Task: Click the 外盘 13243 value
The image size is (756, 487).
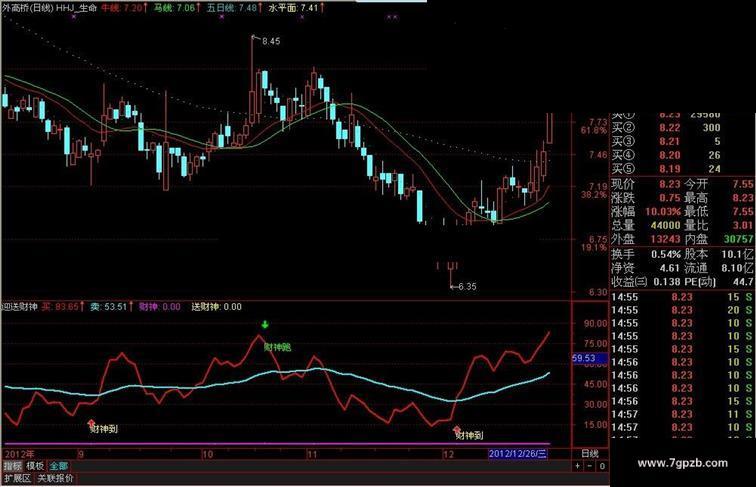Action: pyautogui.click(x=665, y=239)
